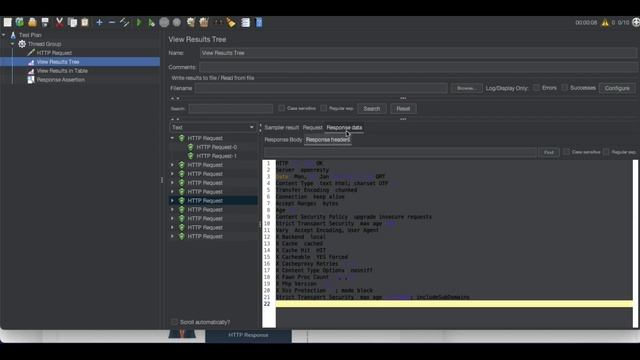Image resolution: width=640 pixels, height=360 pixels.
Task: Enable Scroll automatically checkbox
Action: [175, 322]
